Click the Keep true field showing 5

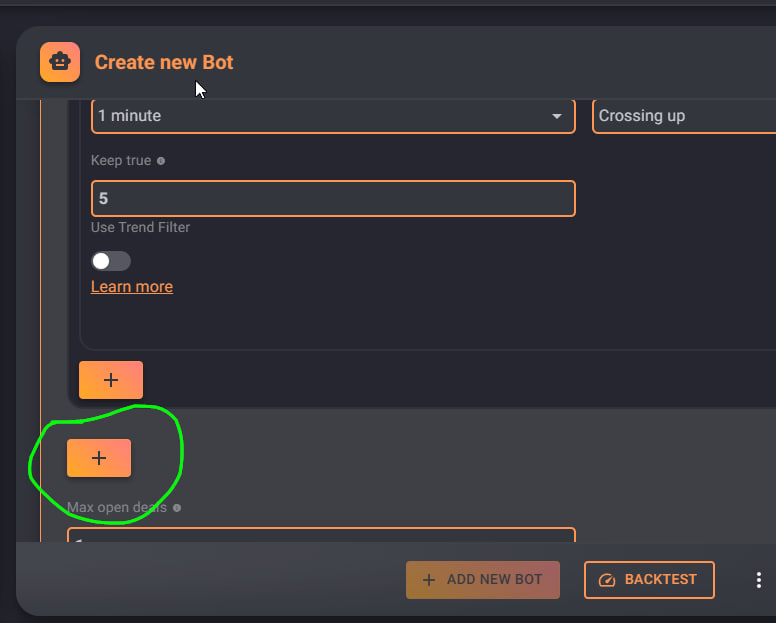point(333,198)
